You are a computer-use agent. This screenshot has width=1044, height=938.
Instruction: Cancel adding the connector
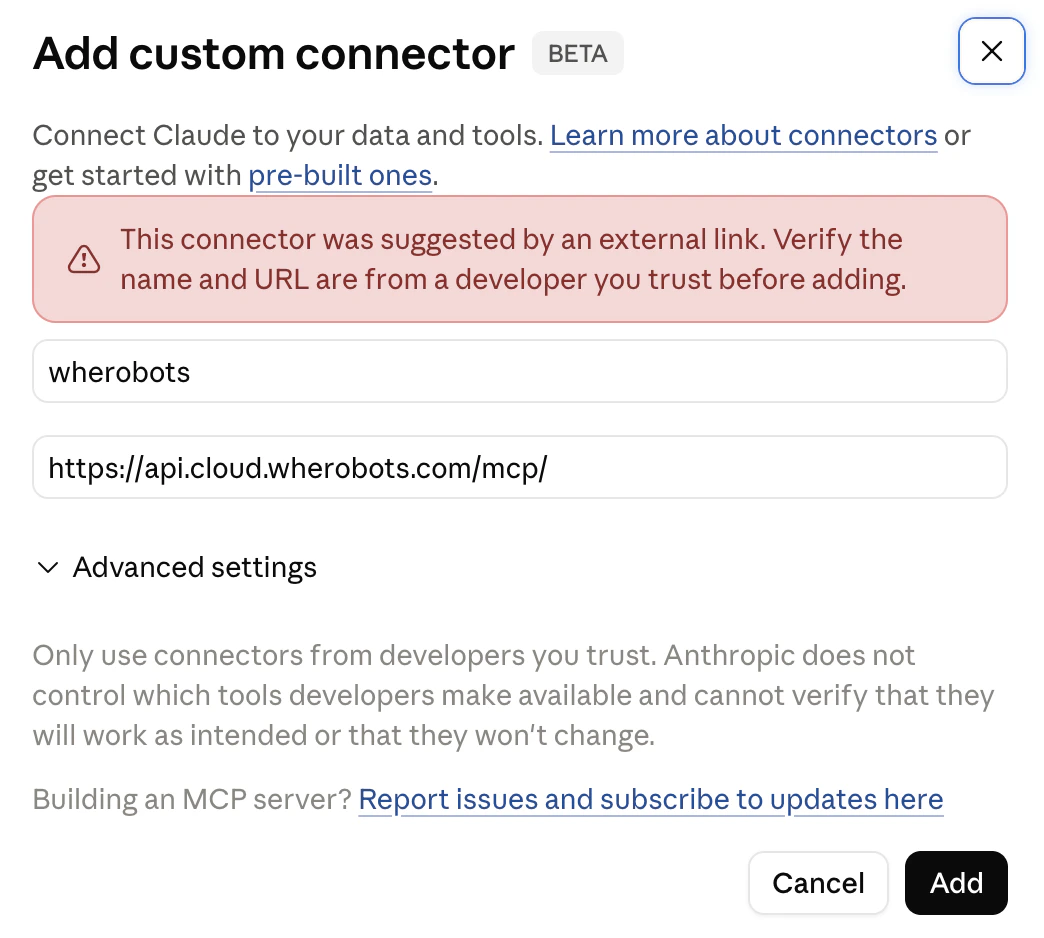pyautogui.click(x=818, y=883)
